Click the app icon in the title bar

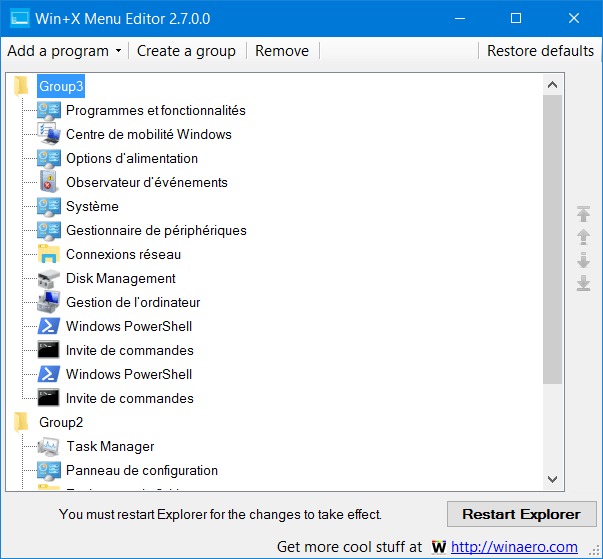(x=20, y=18)
